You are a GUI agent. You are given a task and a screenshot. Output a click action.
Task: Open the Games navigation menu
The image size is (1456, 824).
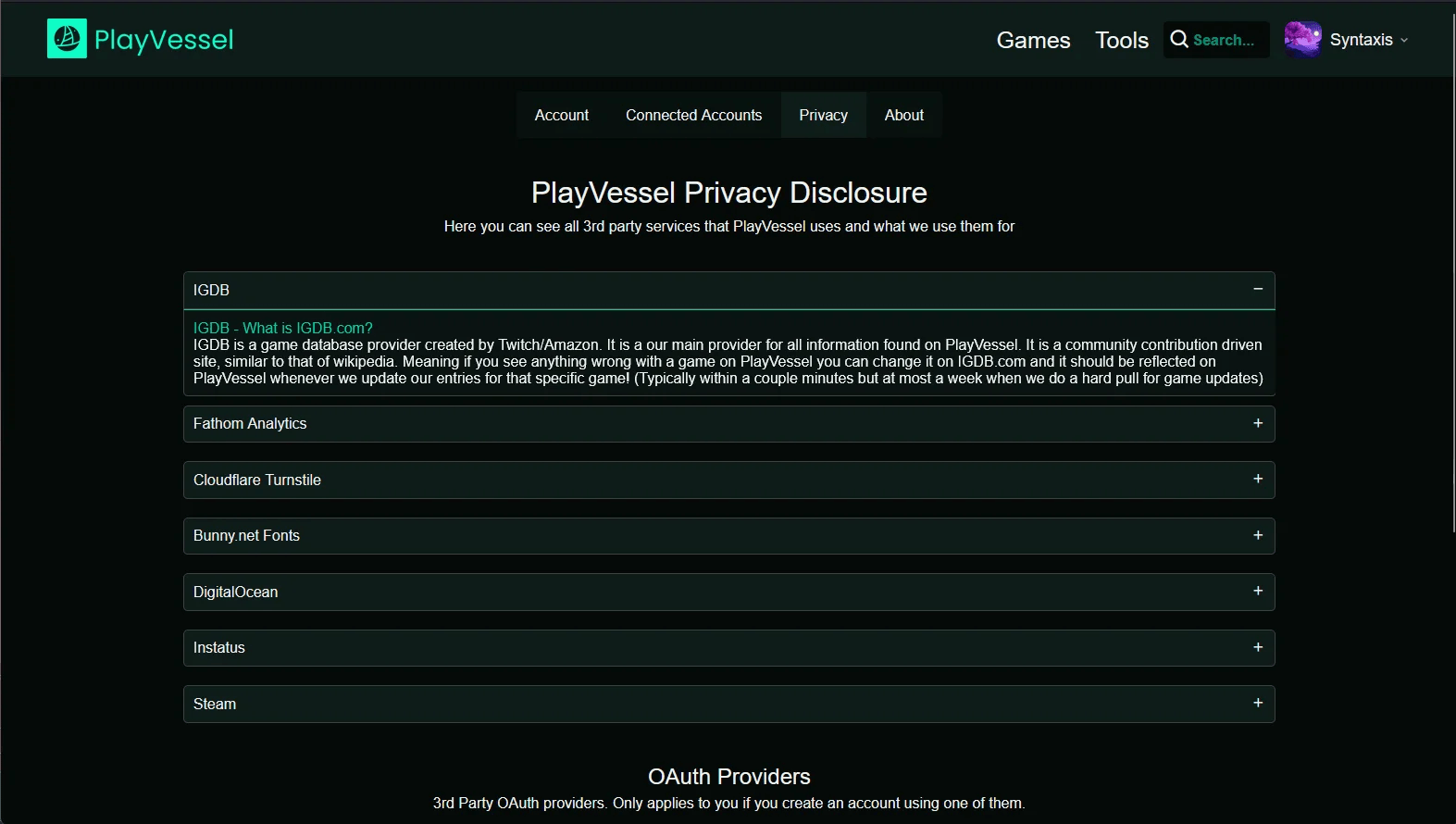click(x=1033, y=40)
